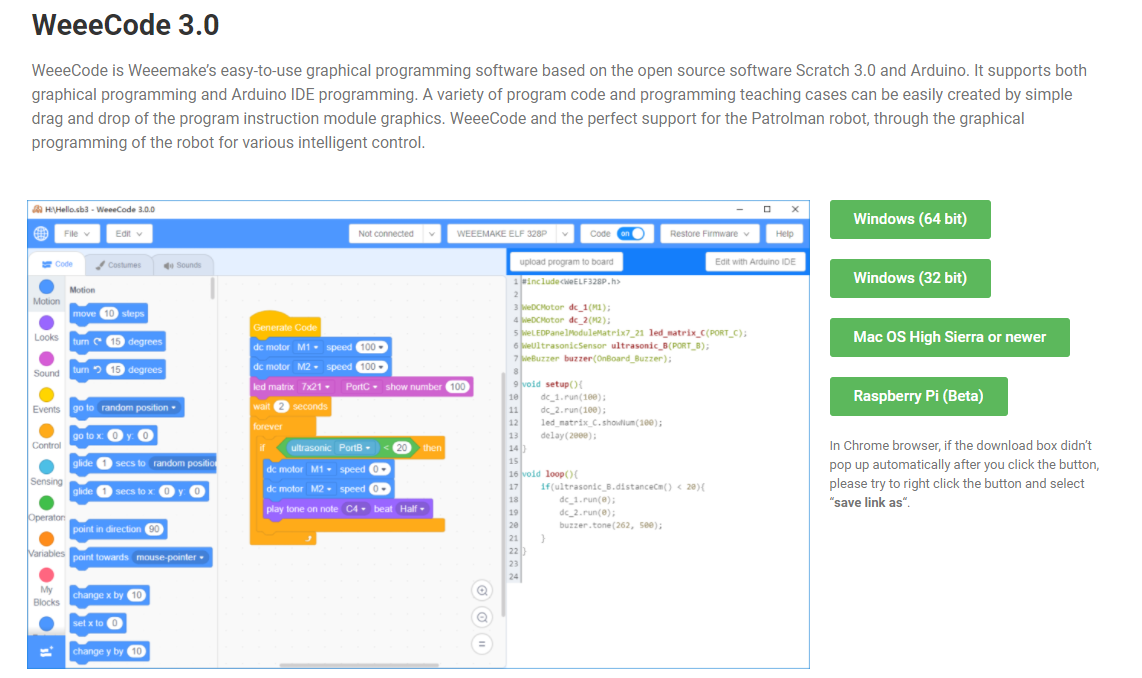Viewport: 1142px width, 678px height.
Task: Click the show number 100 field
Action: tap(457, 387)
